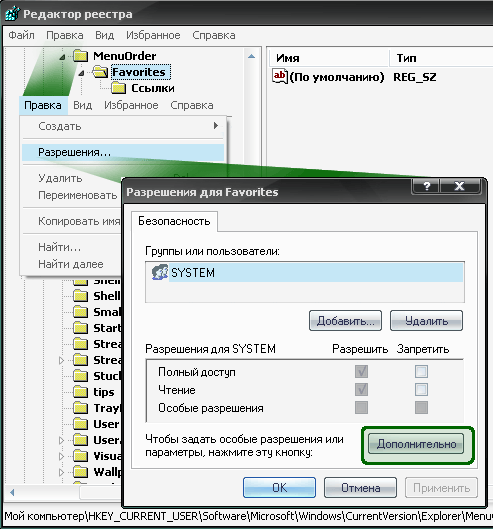Select the SYSTEM user group icon
493x529 pixels.
160,272
